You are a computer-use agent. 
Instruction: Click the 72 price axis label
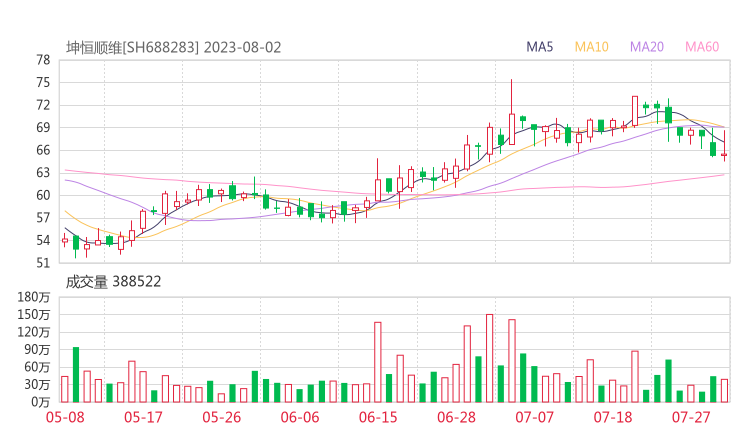pos(43,105)
